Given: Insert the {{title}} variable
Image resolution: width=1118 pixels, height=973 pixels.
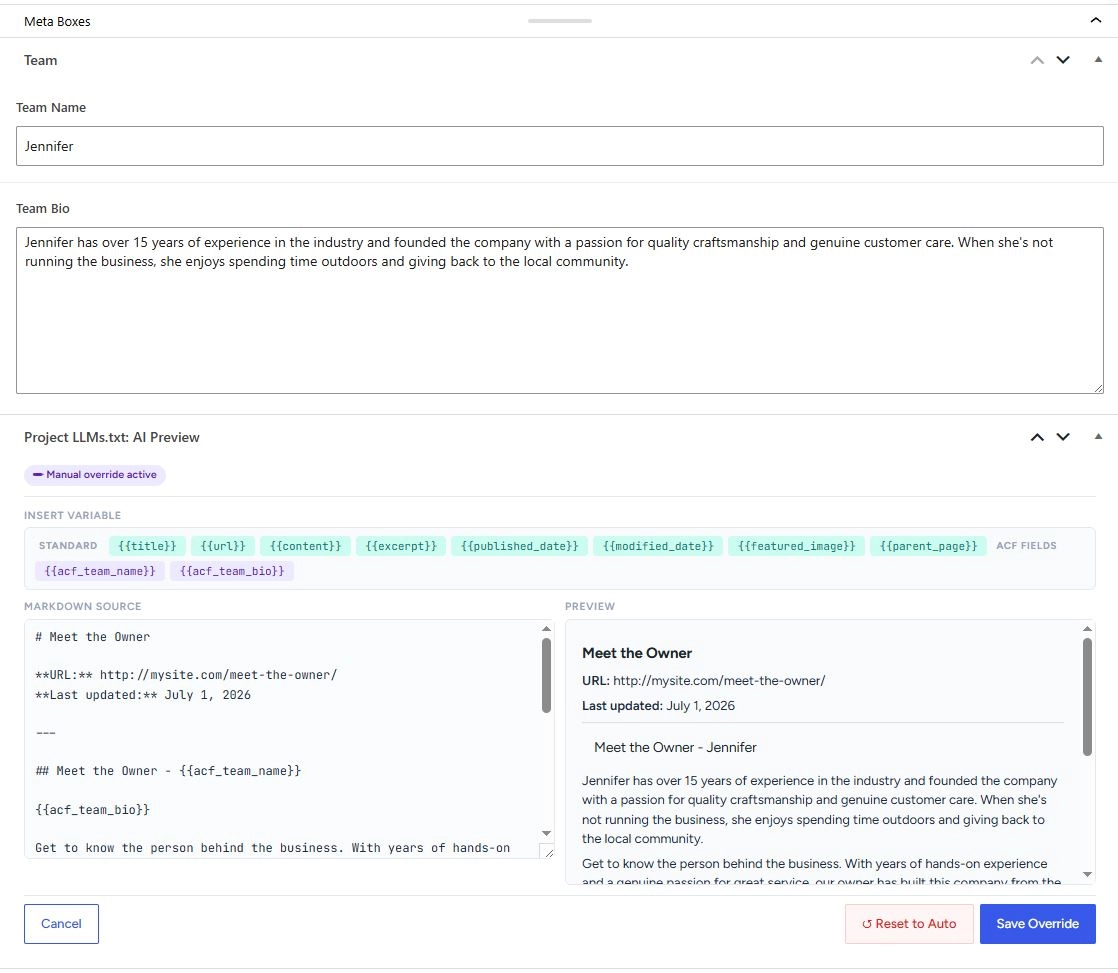Looking at the screenshot, I should tap(147, 546).
